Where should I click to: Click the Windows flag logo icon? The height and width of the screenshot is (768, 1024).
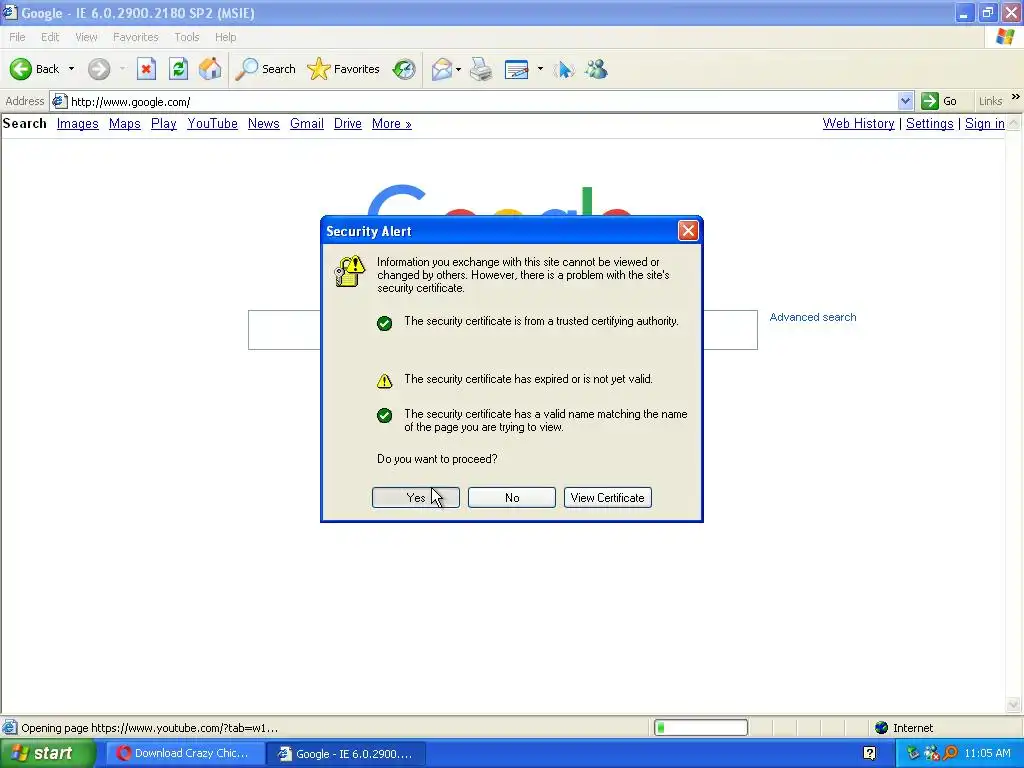point(1006,37)
